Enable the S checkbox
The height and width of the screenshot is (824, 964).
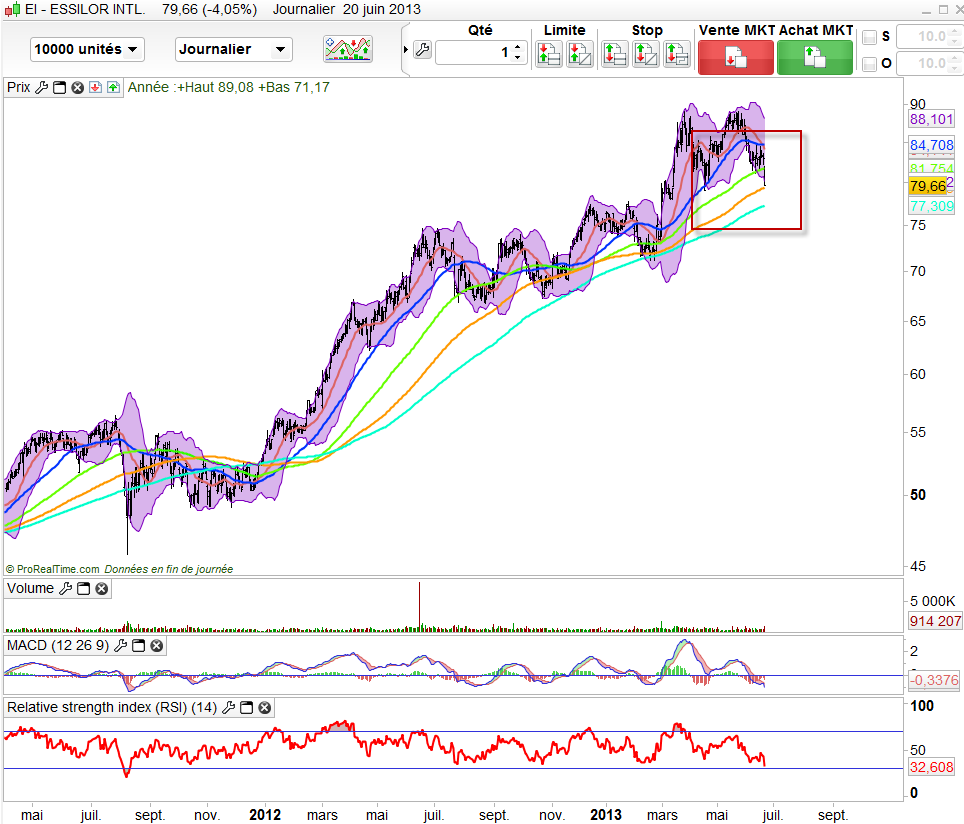(869, 37)
